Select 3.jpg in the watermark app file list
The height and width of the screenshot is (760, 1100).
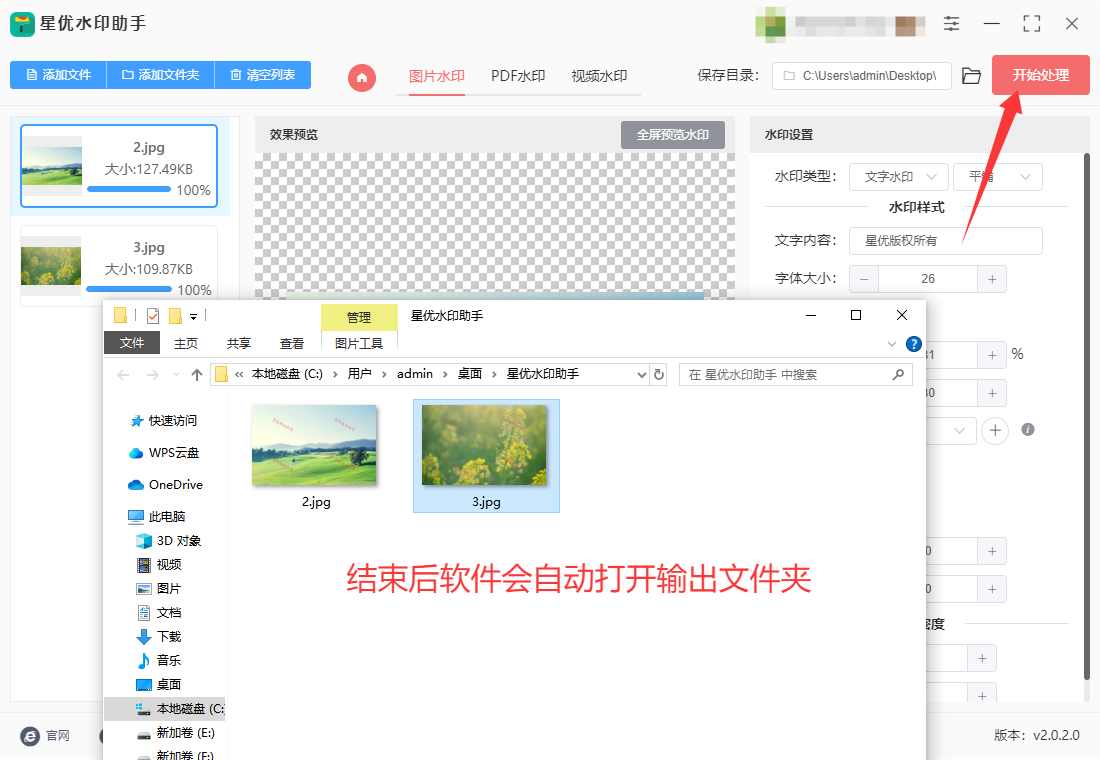click(119, 266)
